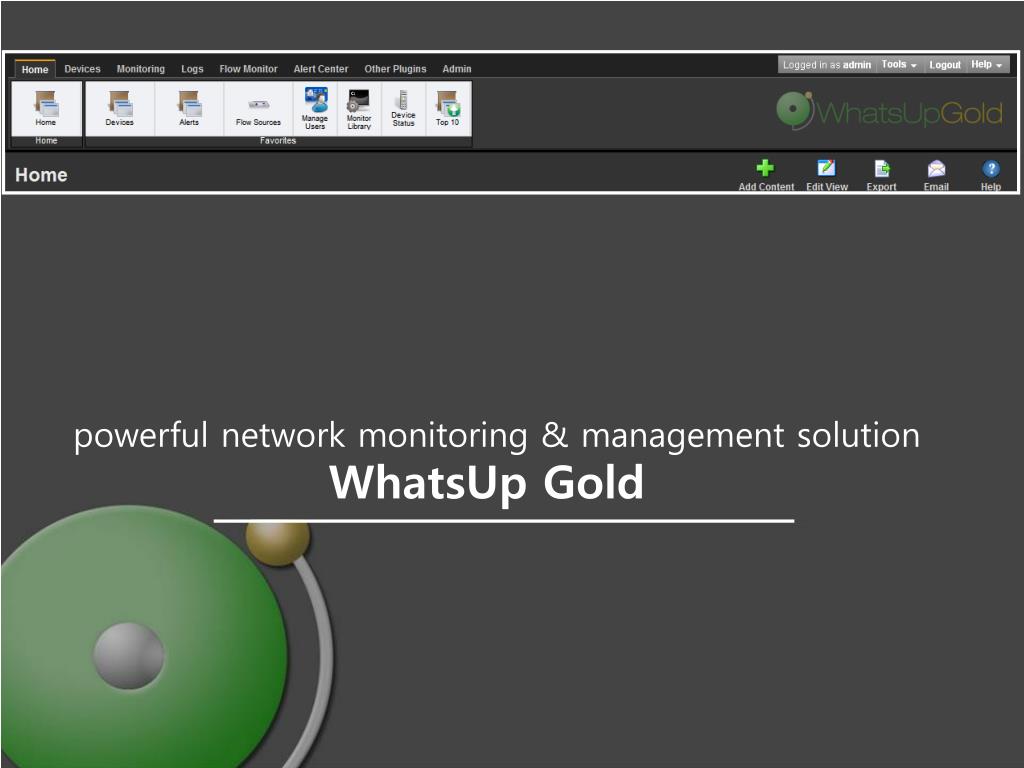Switch to the Monitoring tab
This screenshot has width=1024, height=768.
[140, 69]
